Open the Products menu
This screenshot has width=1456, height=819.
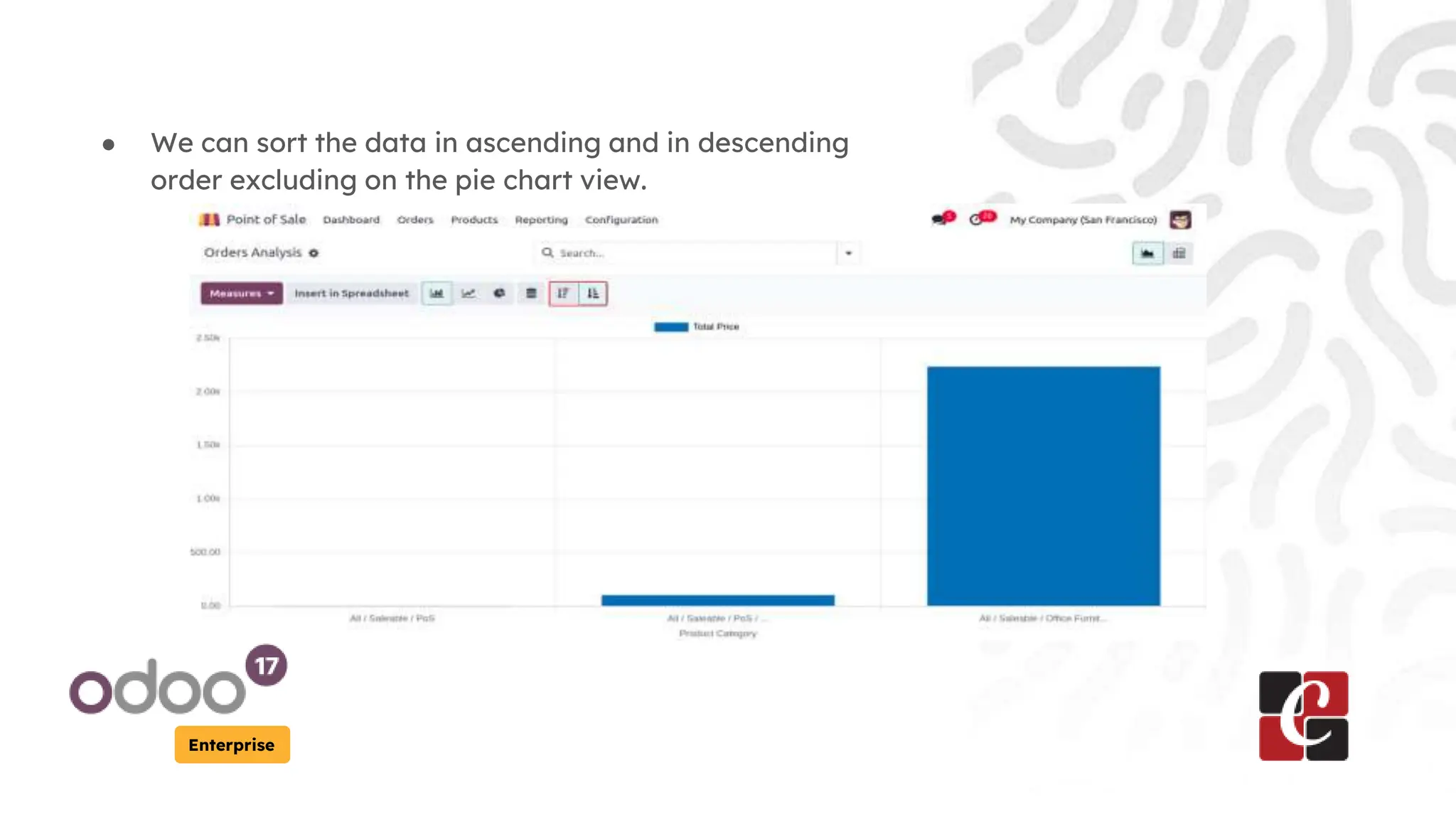[474, 220]
